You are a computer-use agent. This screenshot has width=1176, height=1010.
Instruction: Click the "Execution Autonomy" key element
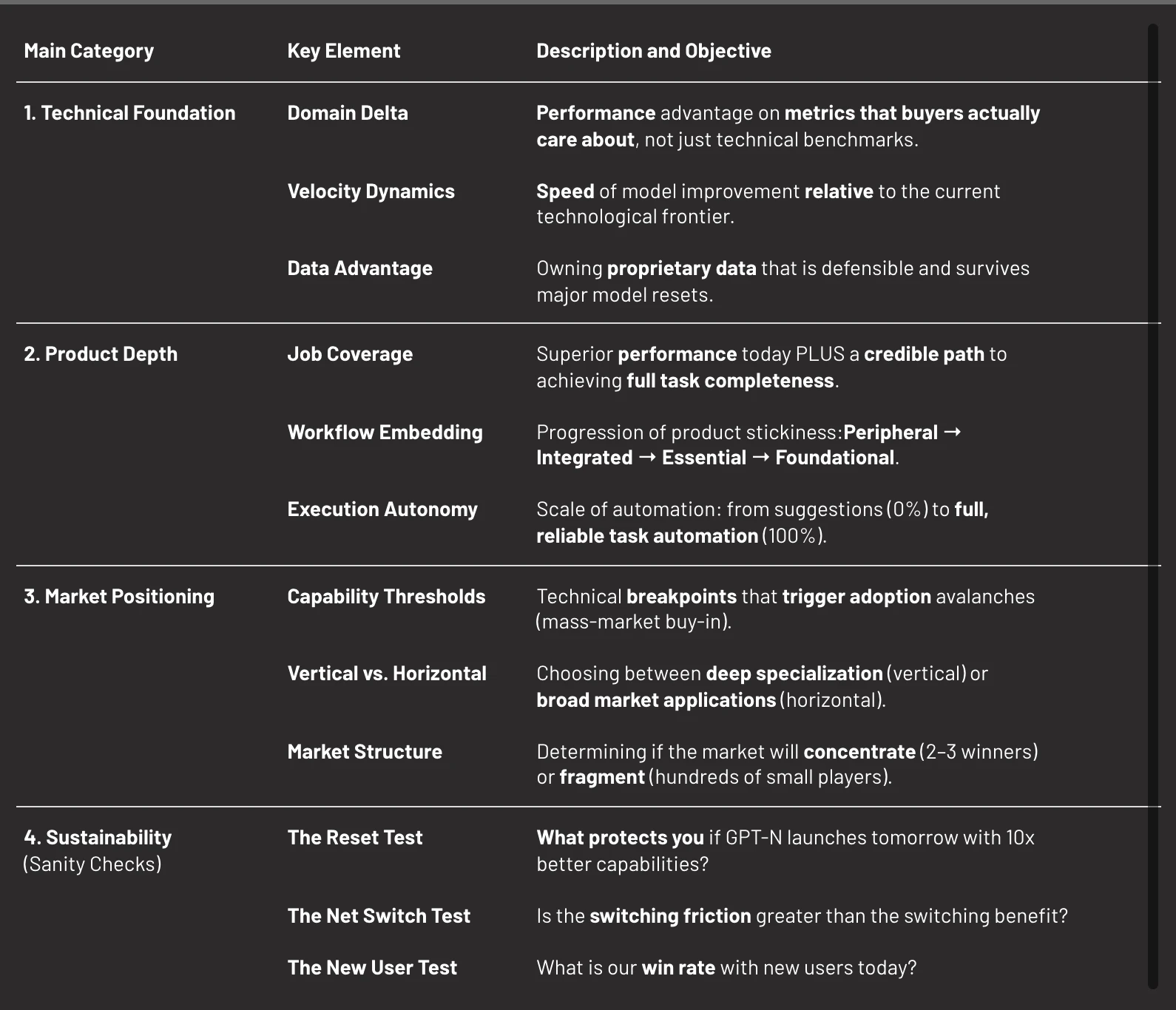[382, 509]
